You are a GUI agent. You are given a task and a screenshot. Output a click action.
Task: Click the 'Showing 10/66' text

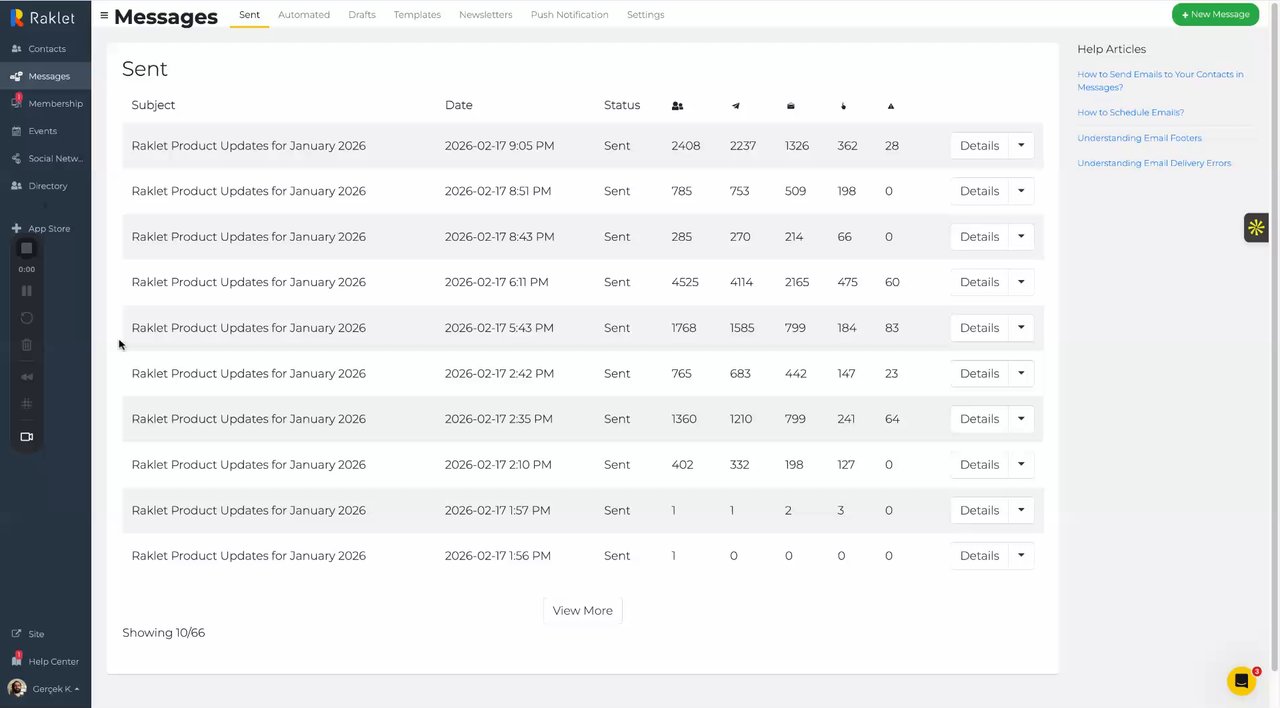[x=163, y=633]
